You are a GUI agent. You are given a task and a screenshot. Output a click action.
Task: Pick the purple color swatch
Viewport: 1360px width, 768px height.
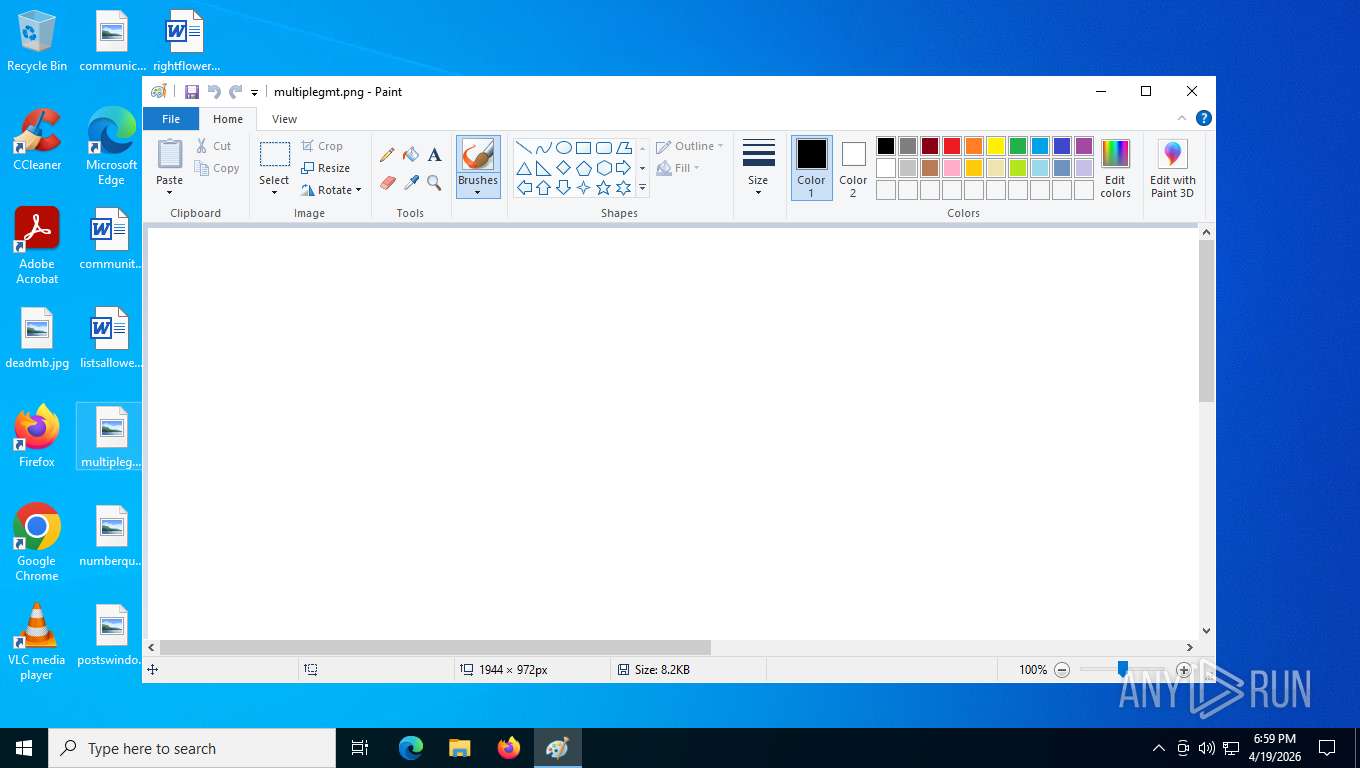tap(1084, 146)
